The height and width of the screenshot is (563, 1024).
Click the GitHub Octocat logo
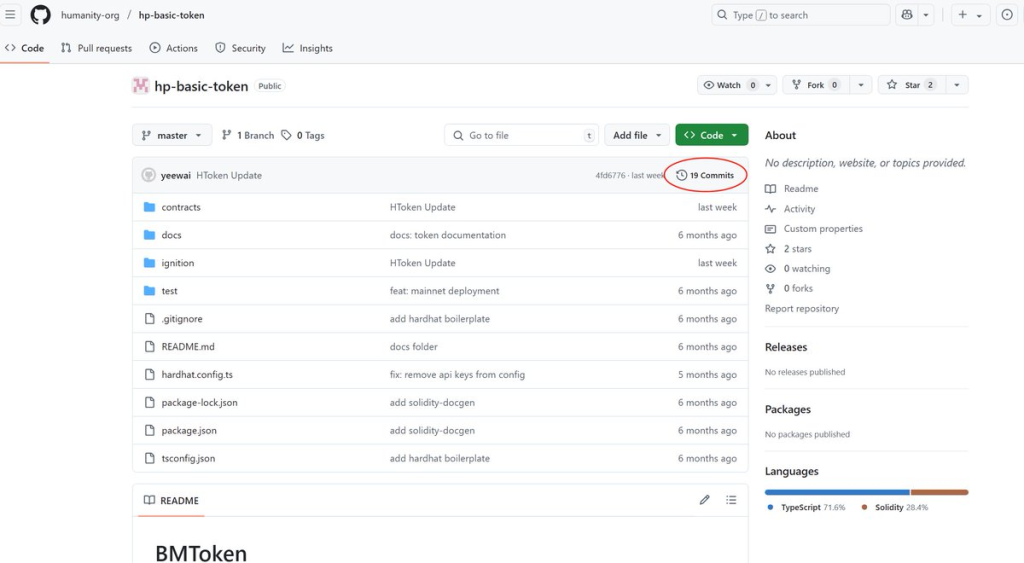[40, 14]
